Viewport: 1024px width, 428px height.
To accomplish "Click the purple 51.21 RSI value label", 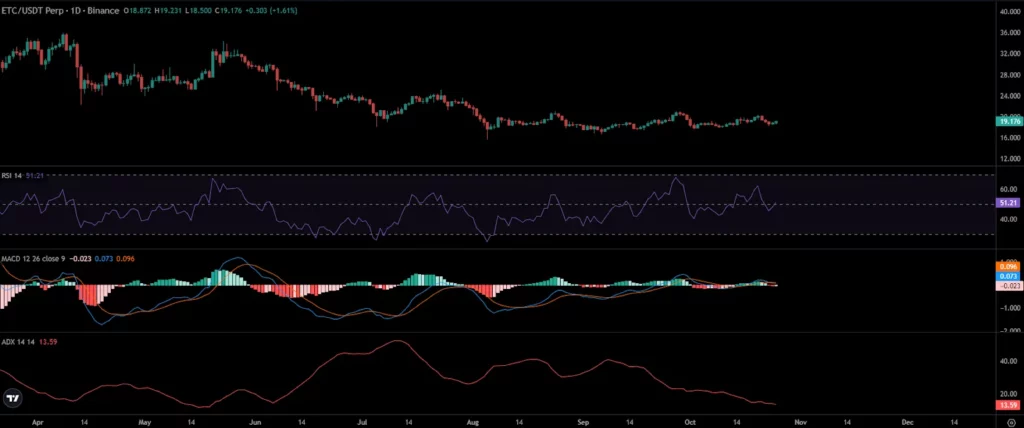I will (x=1009, y=203).
